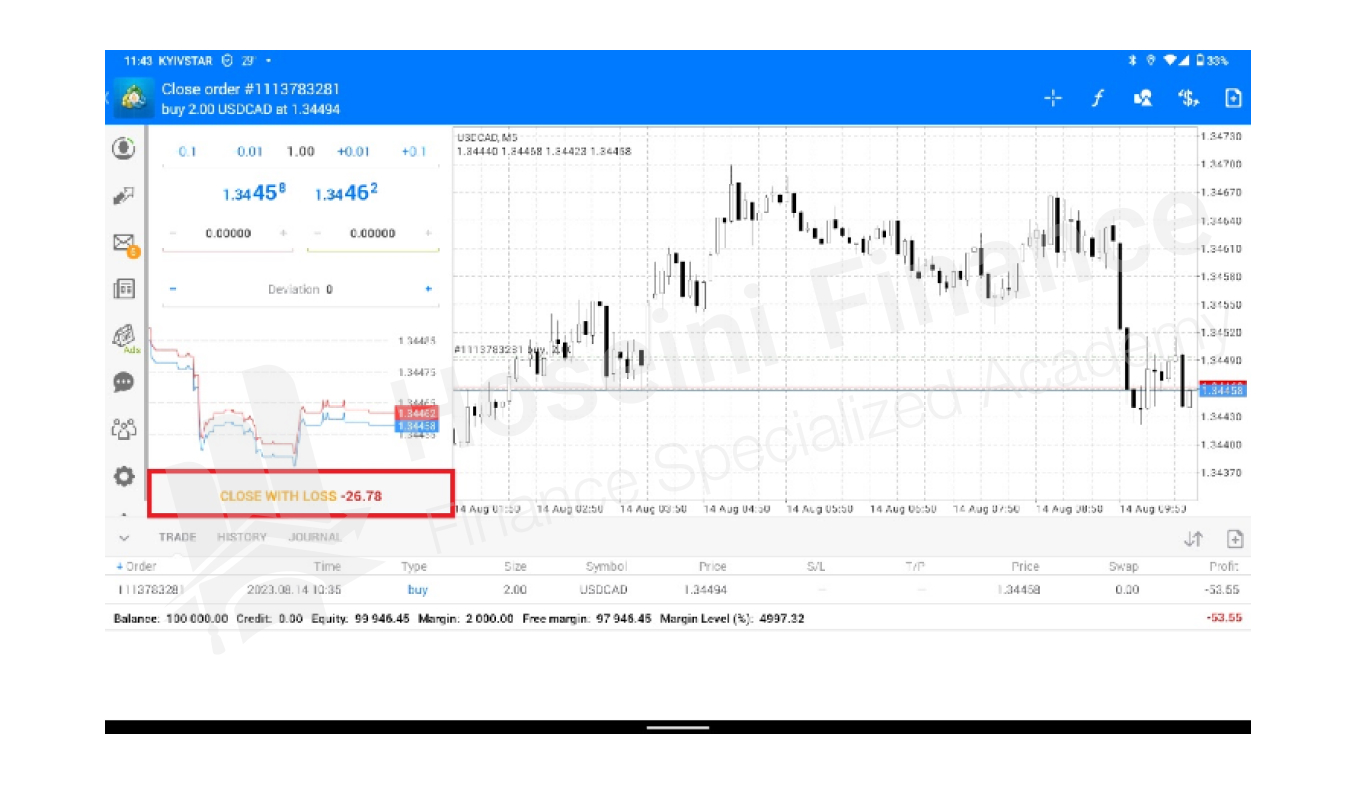Viewport: 1357px width, 785px height.
Task: Sort by the Type column header
Action: tap(414, 566)
